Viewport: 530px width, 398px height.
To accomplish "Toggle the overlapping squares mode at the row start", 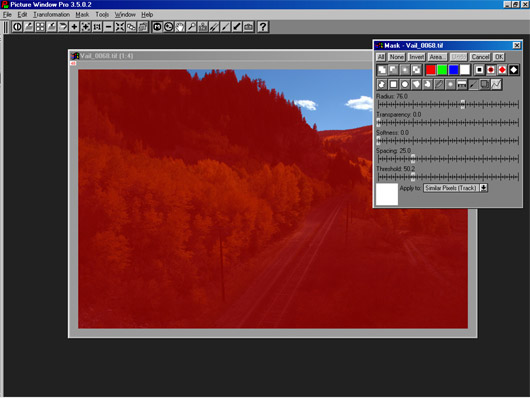I will coord(382,70).
